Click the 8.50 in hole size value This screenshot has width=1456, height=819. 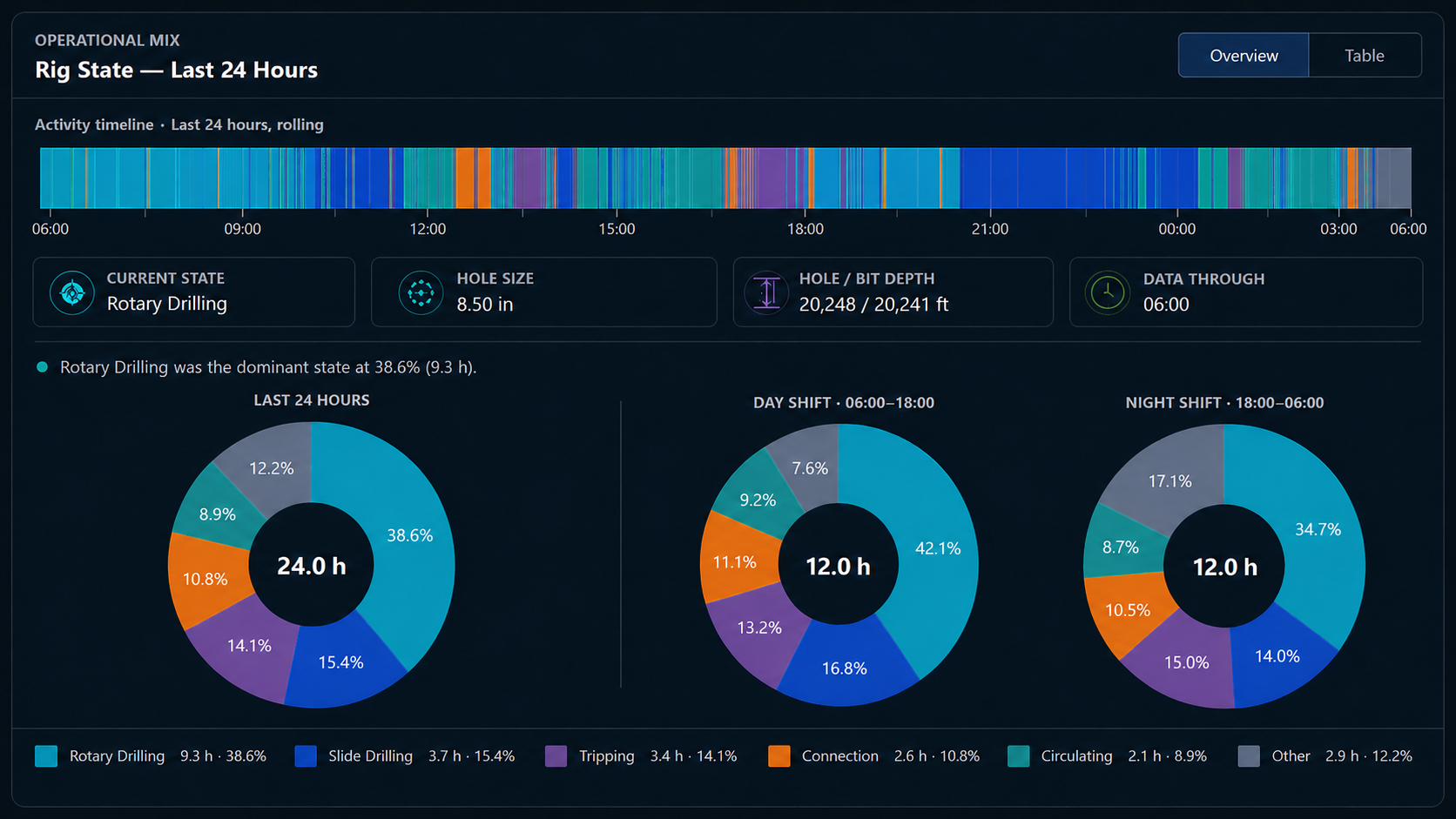pos(485,305)
